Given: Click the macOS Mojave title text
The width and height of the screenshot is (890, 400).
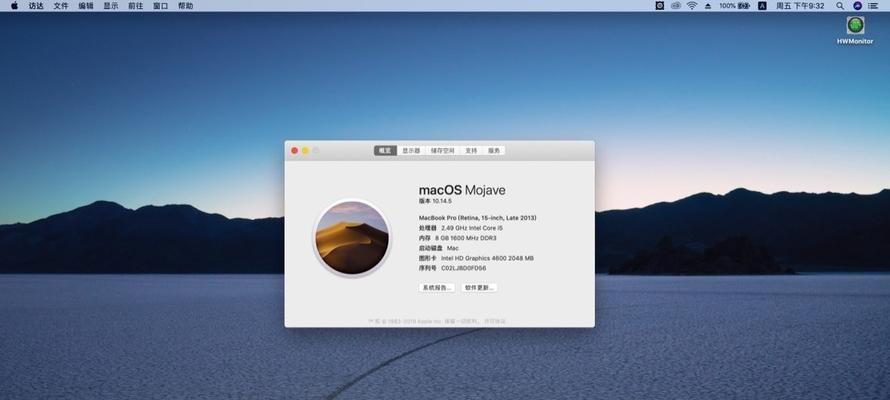Looking at the screenshot, I should (x=462, y=190).
